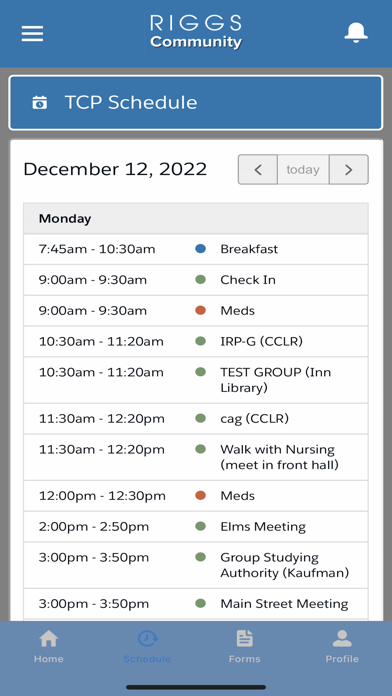392x696 pixels.
Task: Open Walk with Nursing event
Action: (196, 458)
